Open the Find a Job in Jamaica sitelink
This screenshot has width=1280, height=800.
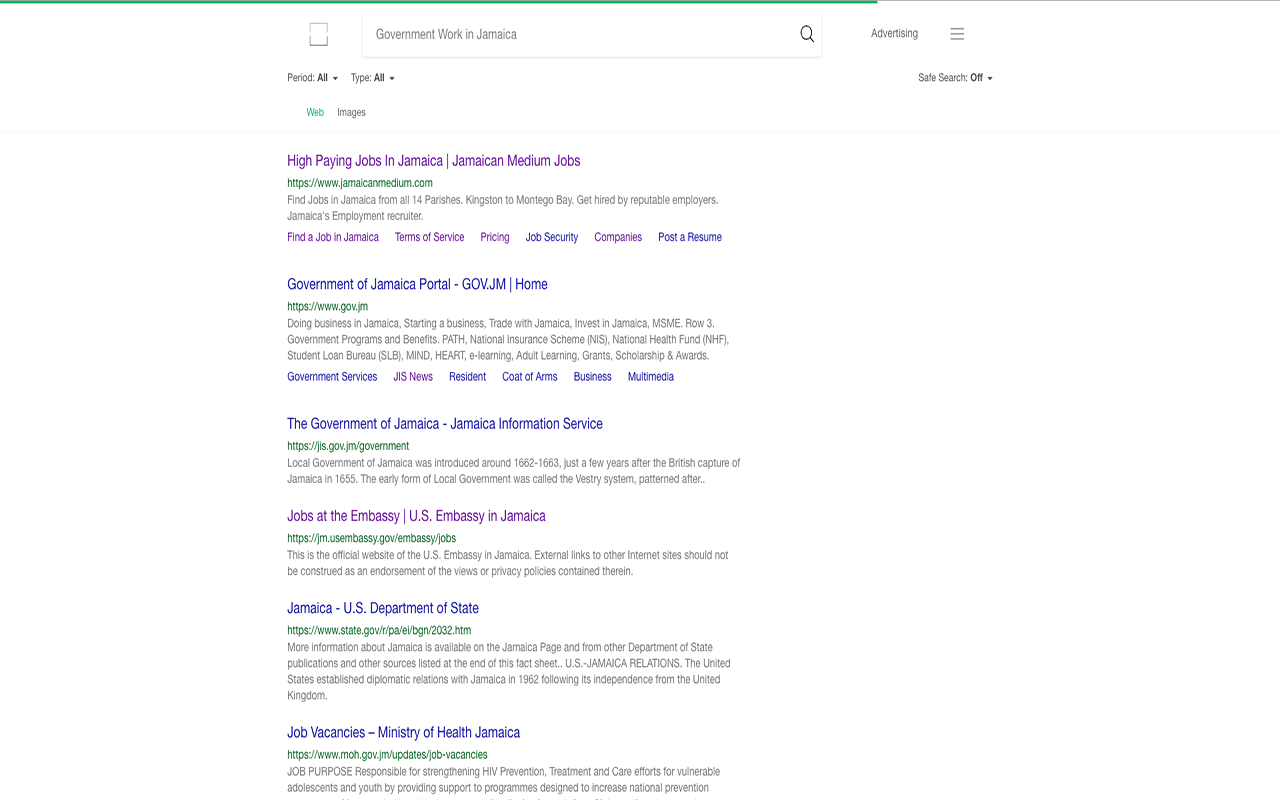[x=333, y=238]
